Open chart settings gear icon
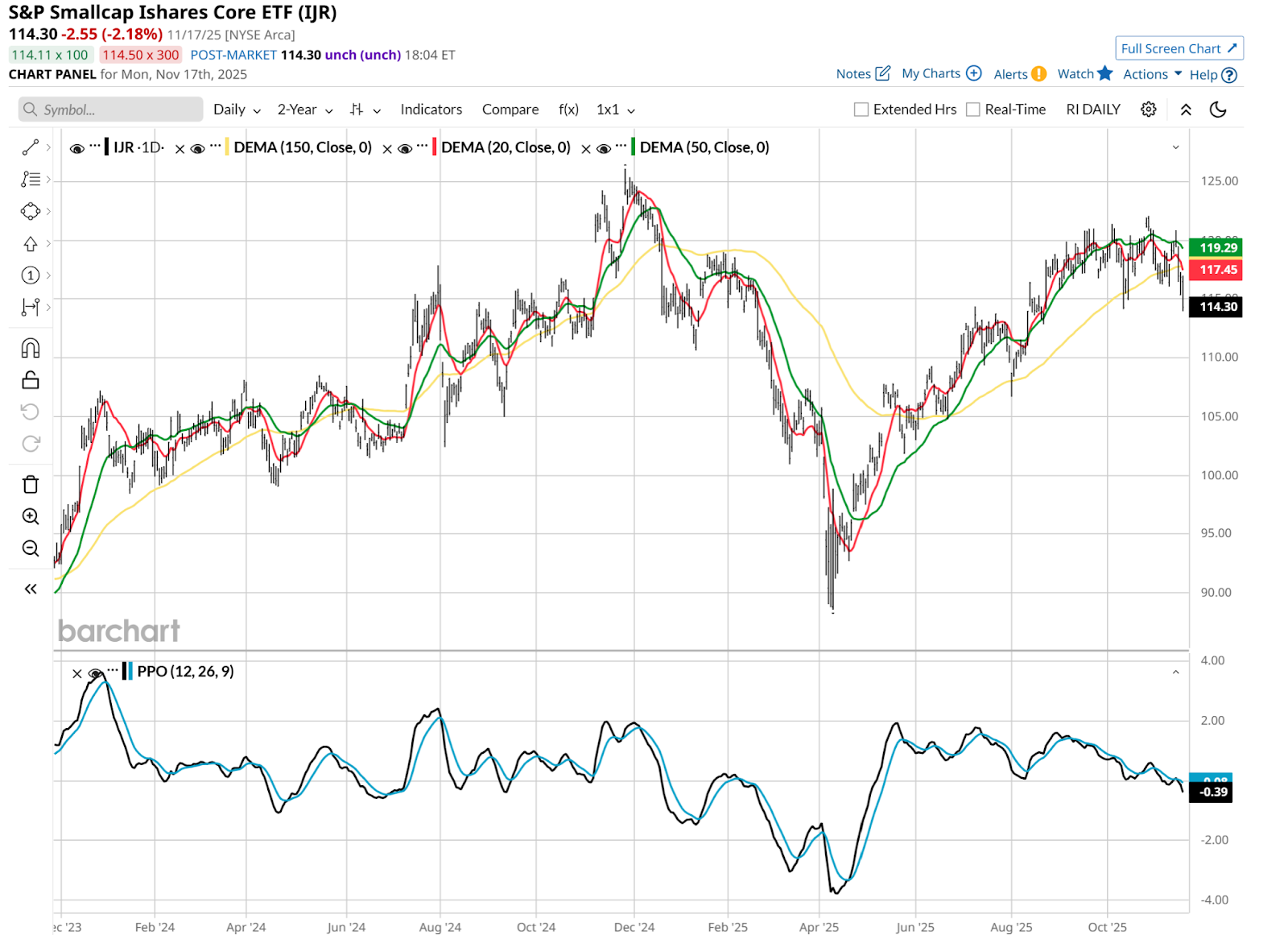The height and width of the screenshot is (935, 1288). (1149, 110)
